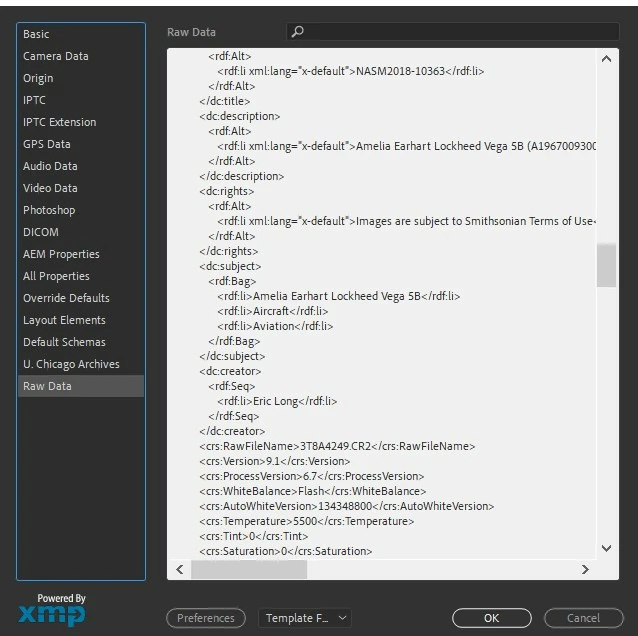The width and height of the screenshot is (638, 636).
Task: Click the crs:Saturation 0 line
Action: click(x=286, y=551)
